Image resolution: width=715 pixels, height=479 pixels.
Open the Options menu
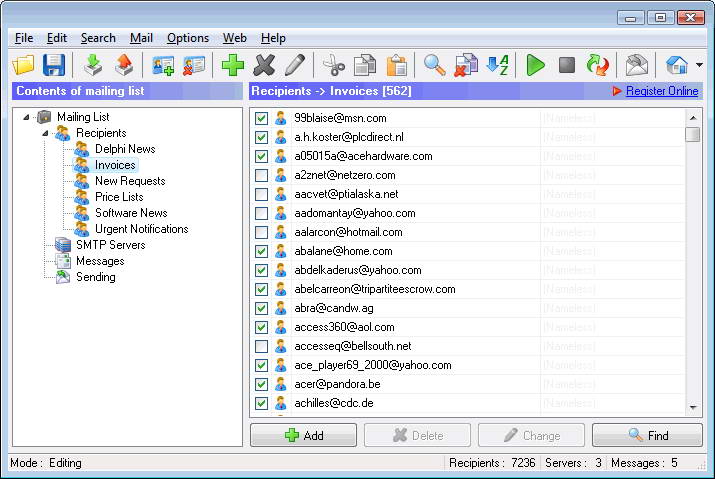pos(188,38)
